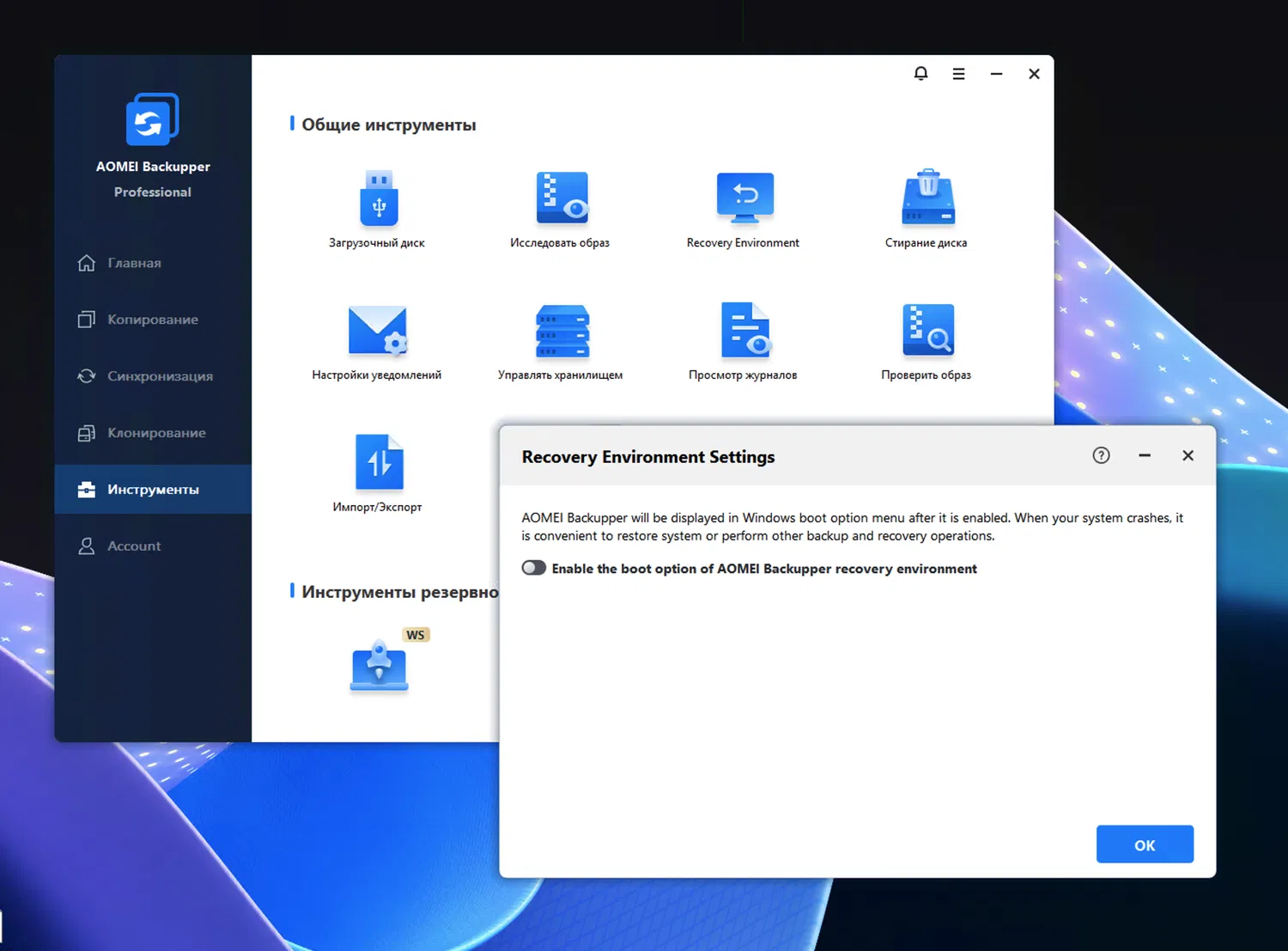Launch the Recovery Environment tool icon
Viewport: 1288px width, 951px height.
tap(744, 197)
